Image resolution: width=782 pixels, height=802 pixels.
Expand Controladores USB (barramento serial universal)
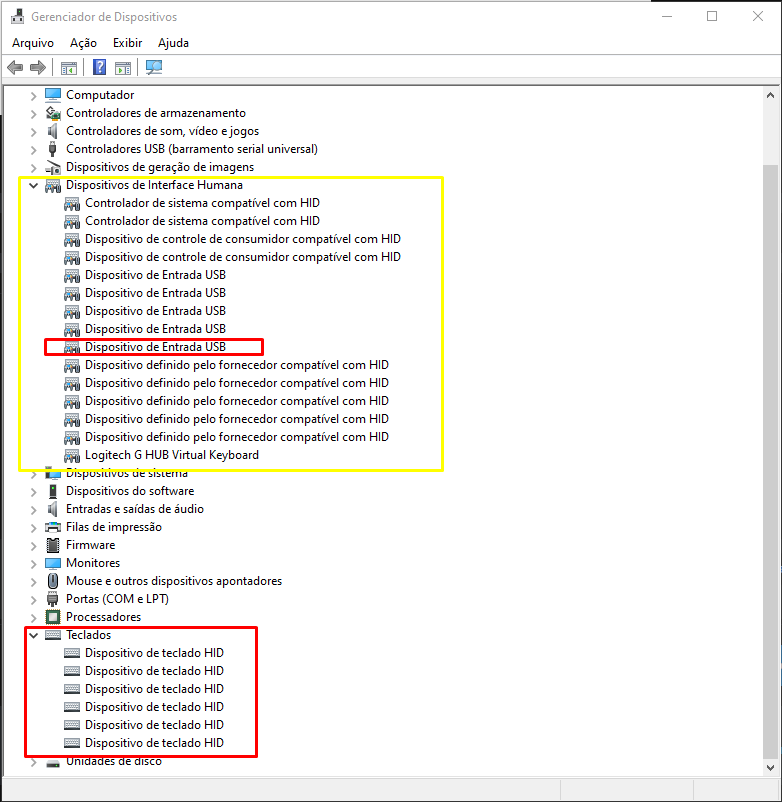tap(33, 149)
